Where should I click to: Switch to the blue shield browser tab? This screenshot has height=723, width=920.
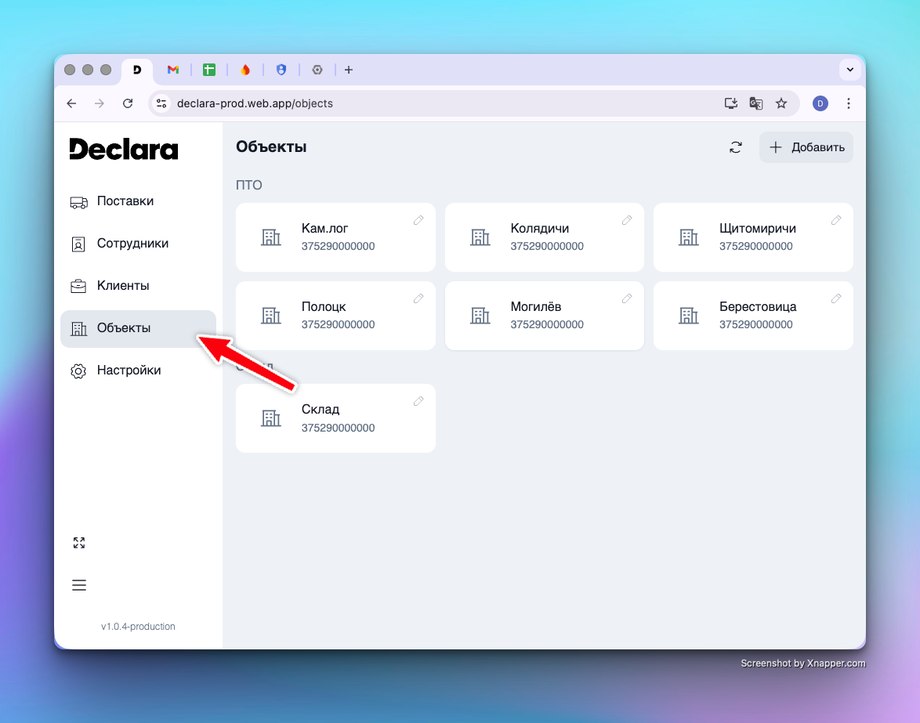point(281,70)
